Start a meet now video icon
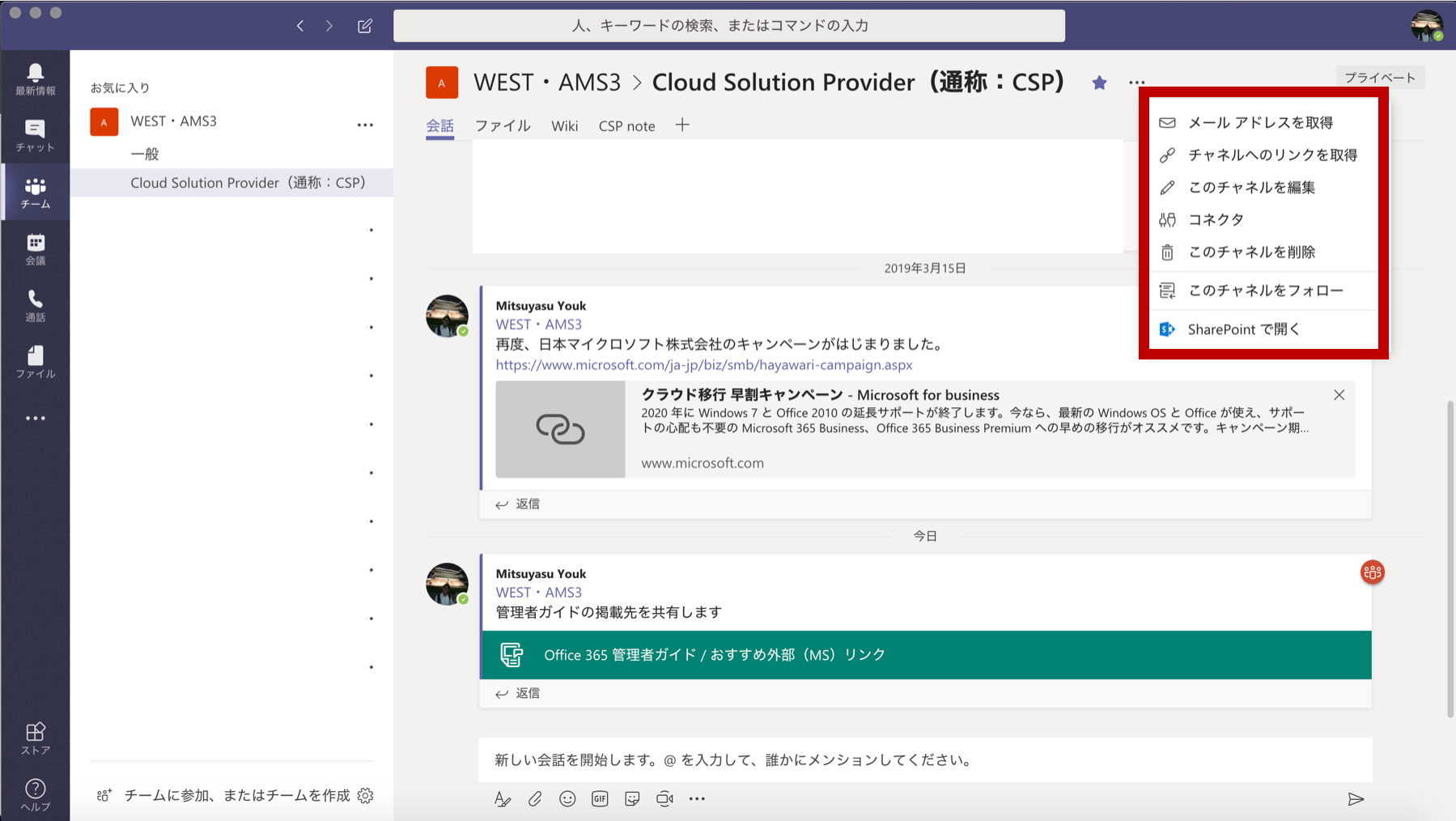The image size is (1456, 821). tap(664, 799)
